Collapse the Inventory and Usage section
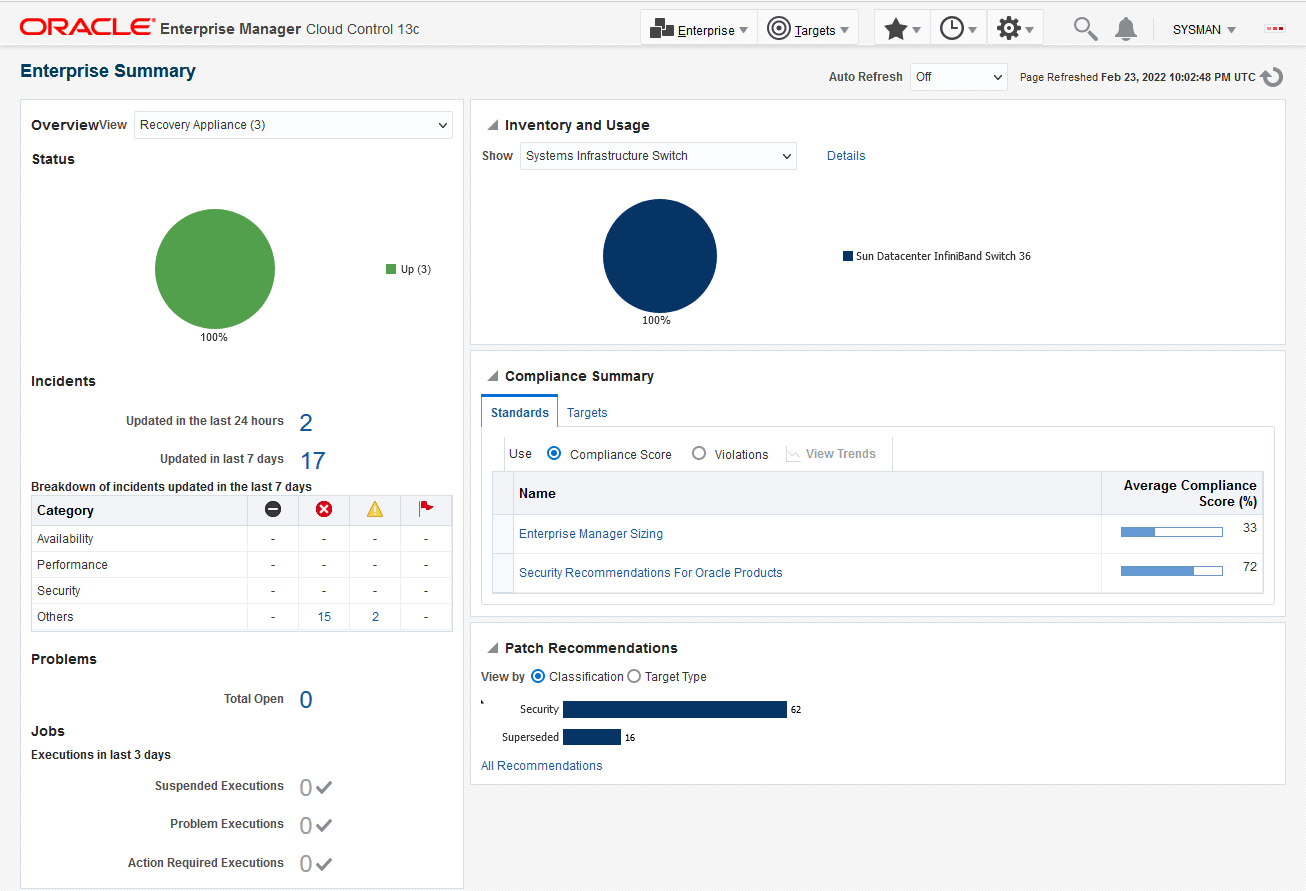 492,125
